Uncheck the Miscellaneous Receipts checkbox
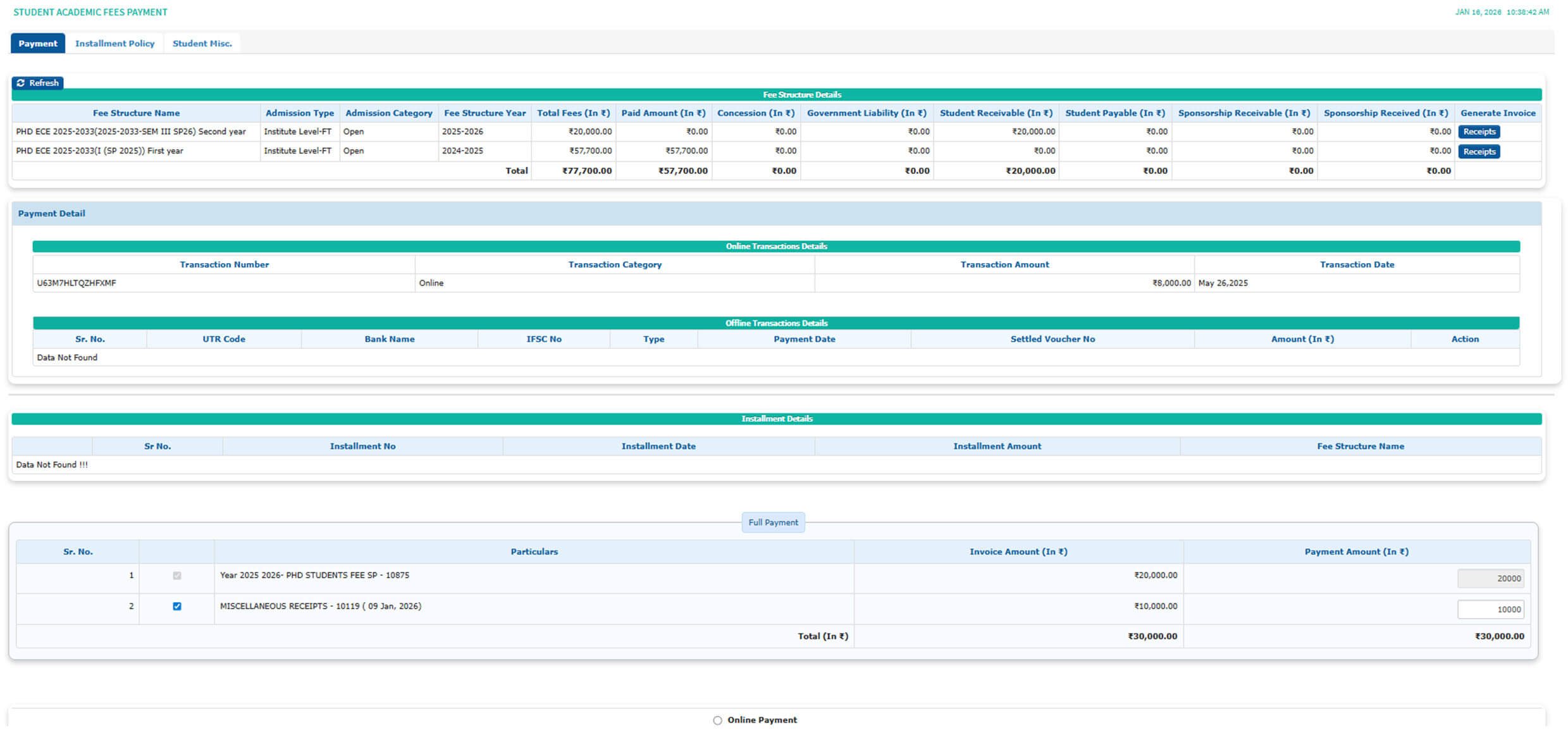The height and width of the screenshot is (730, 1568). pyautogui.click(x=177, y=606)
